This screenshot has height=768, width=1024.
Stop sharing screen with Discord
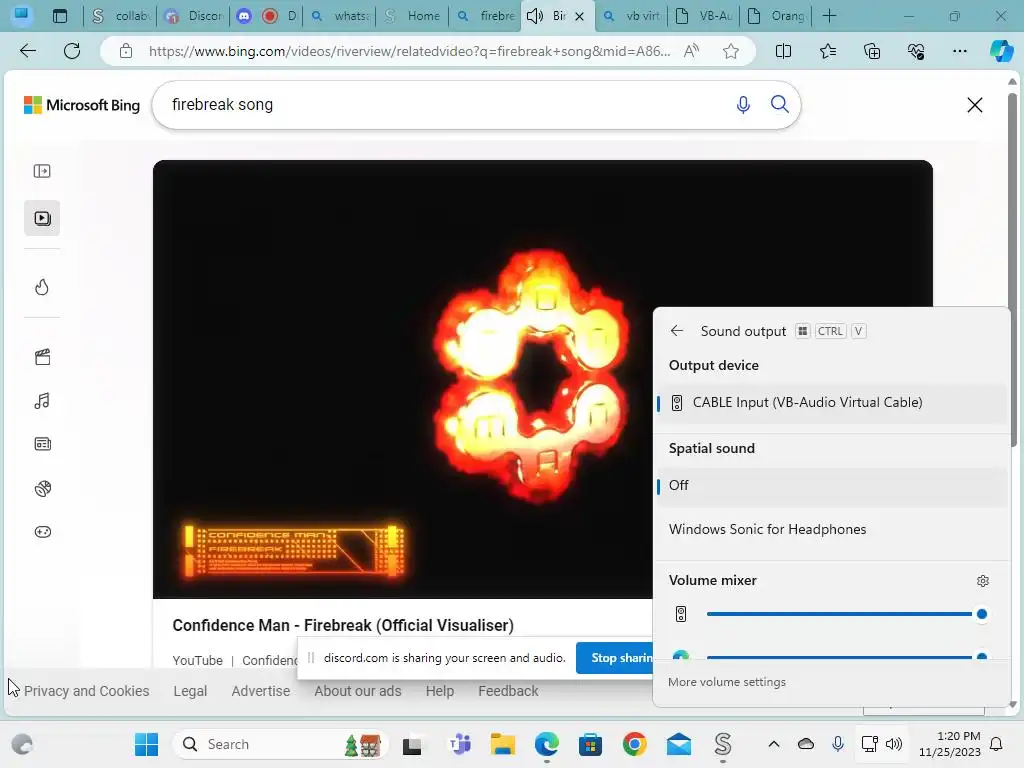pos(614,658)
